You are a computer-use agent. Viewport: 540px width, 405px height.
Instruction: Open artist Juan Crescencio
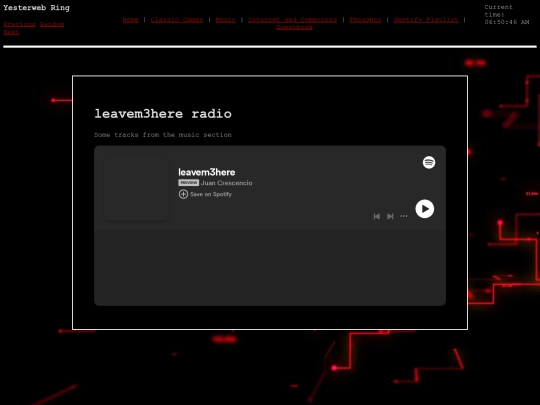click(227, 183)
